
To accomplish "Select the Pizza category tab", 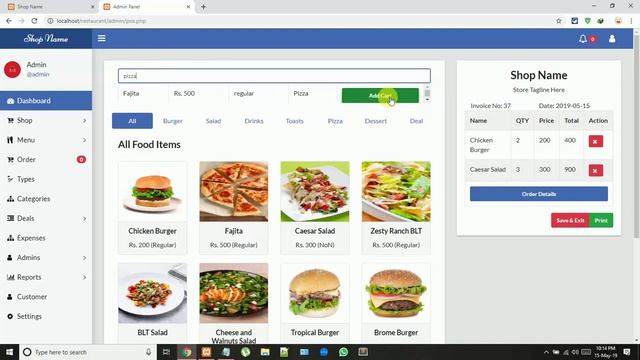I will 335,121.
